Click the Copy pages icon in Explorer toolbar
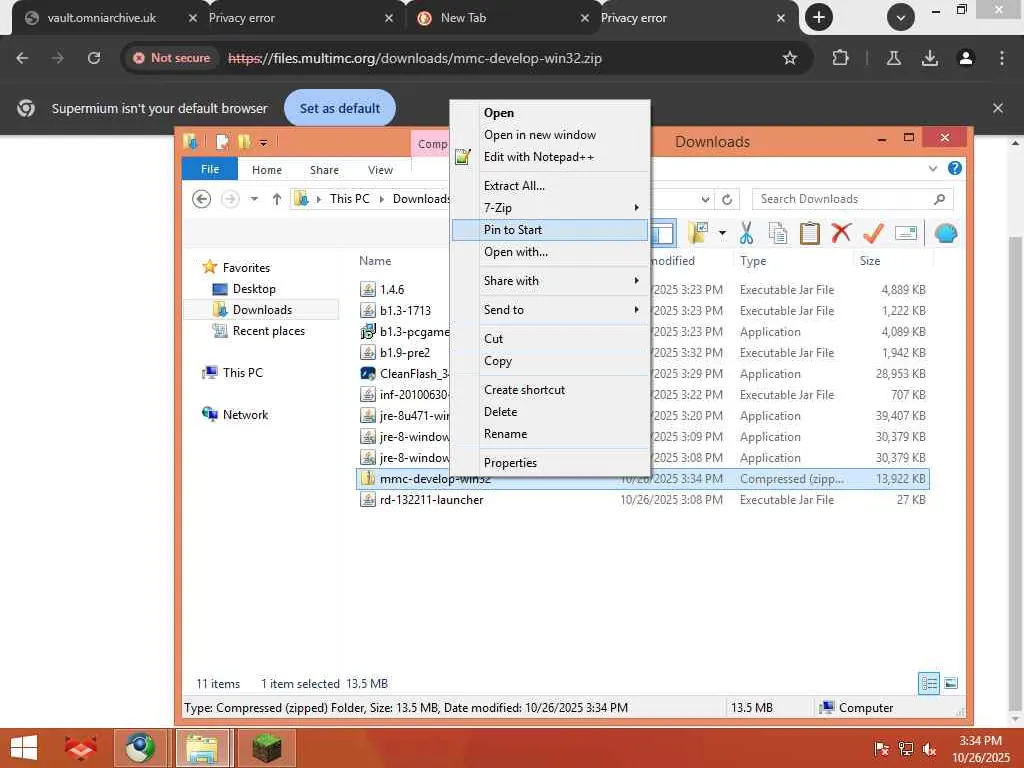 (x=777, y=233)
